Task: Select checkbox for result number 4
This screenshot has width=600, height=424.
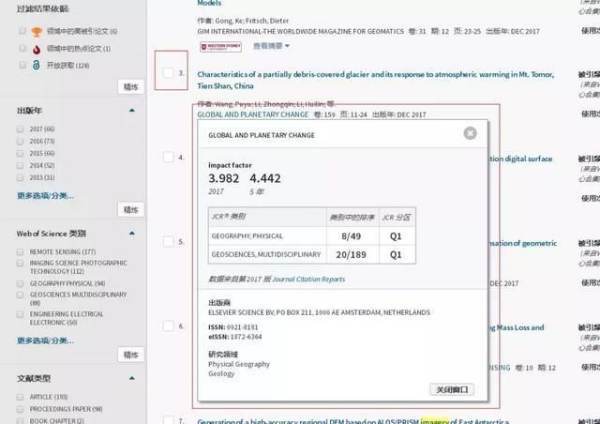Action: (x=168, y=157)
